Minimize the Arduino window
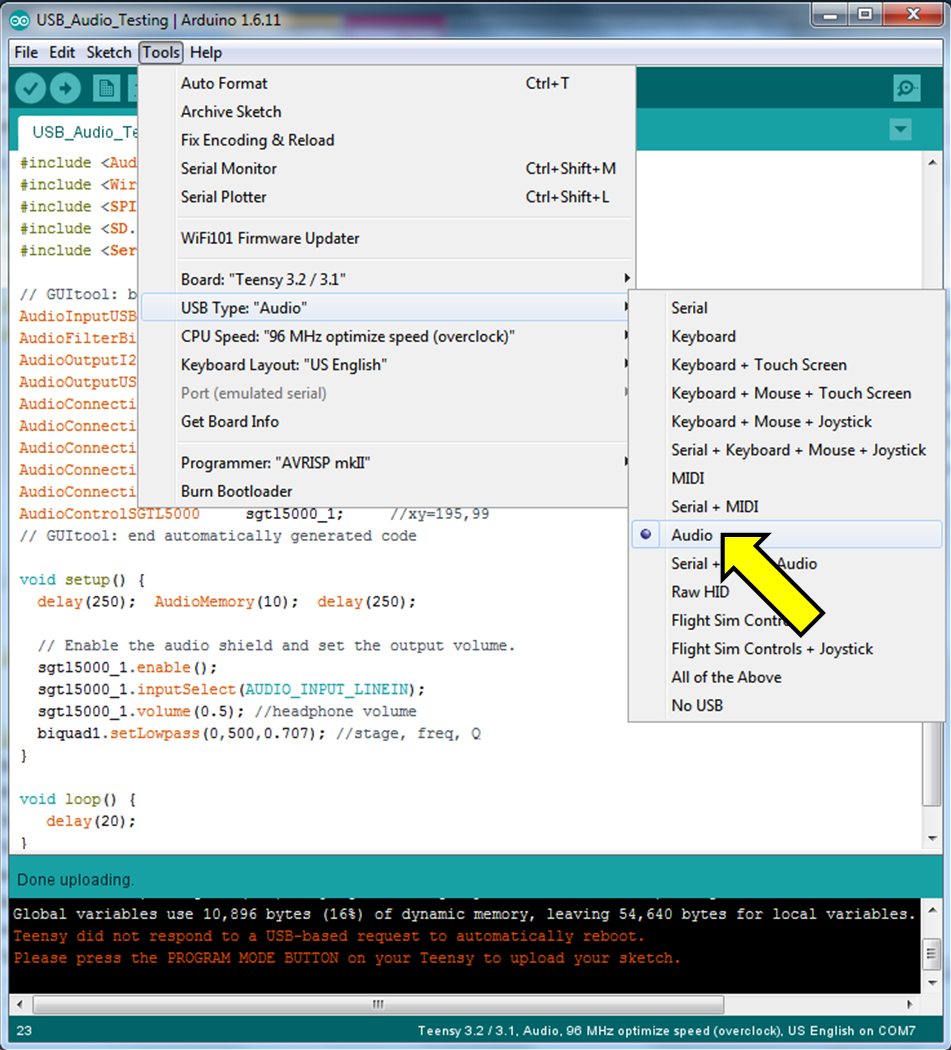Viewport: 951px width, 1050px height. 830,15
